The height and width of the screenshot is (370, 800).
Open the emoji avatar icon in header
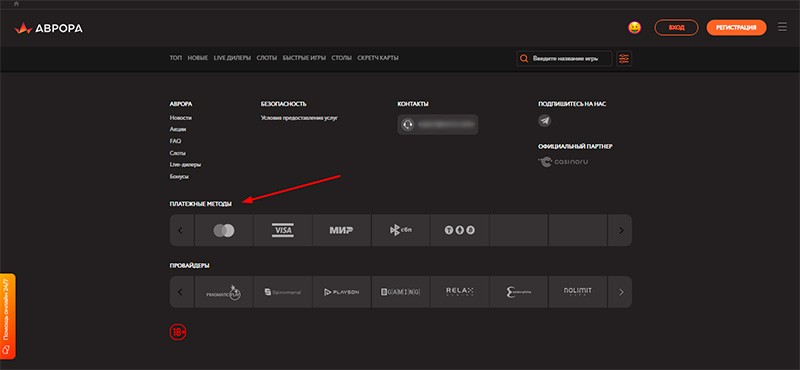point(634,28)
